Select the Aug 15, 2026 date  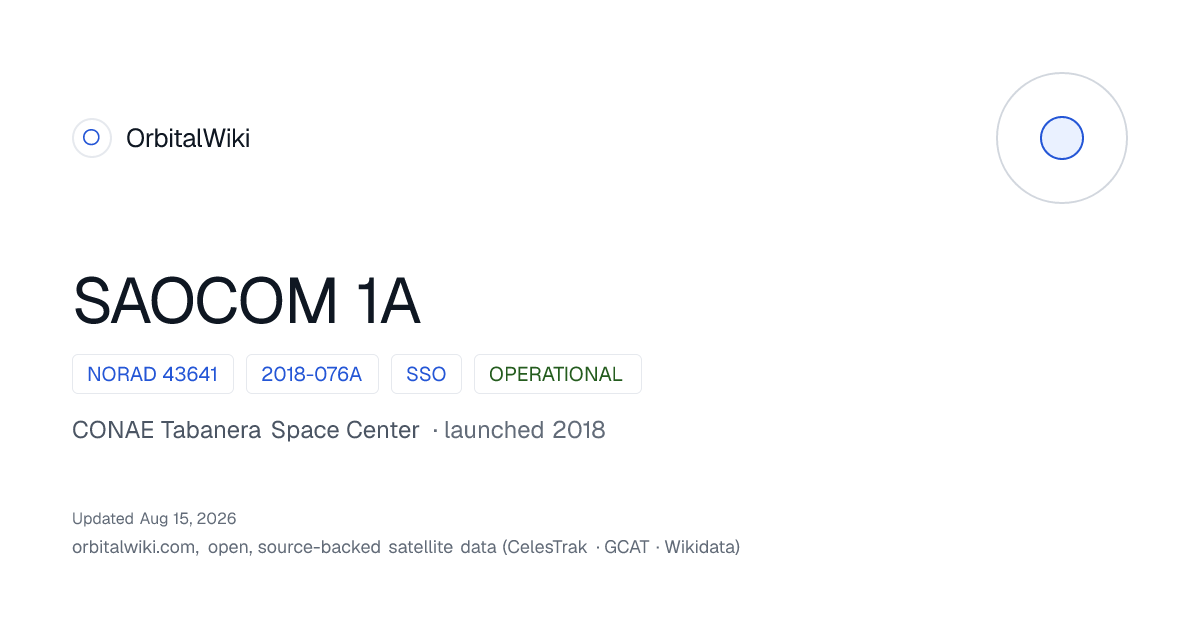tap(188, 518)
